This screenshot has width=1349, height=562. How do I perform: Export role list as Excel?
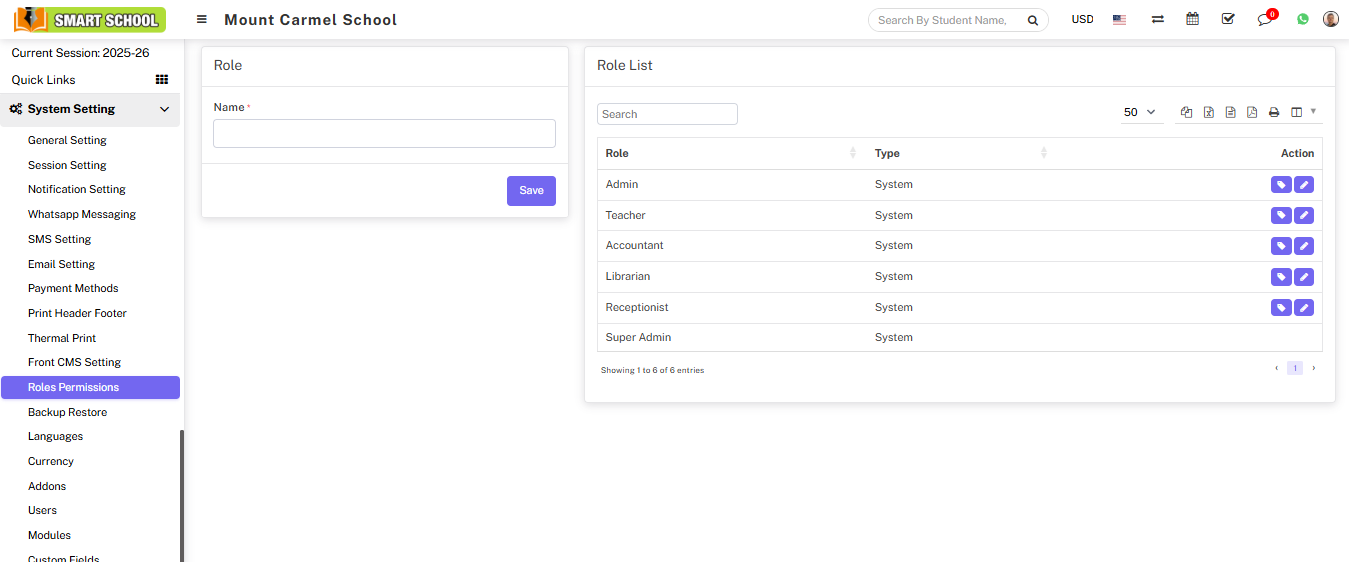[1208, 113]
